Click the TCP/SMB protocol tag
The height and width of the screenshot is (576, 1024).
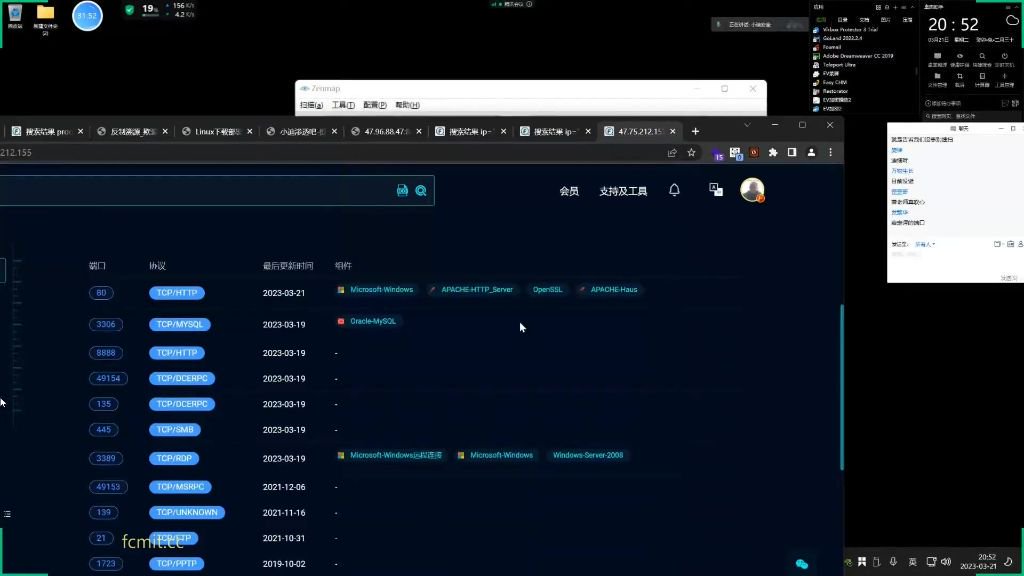pyautogui.click(x=175, y=430)
